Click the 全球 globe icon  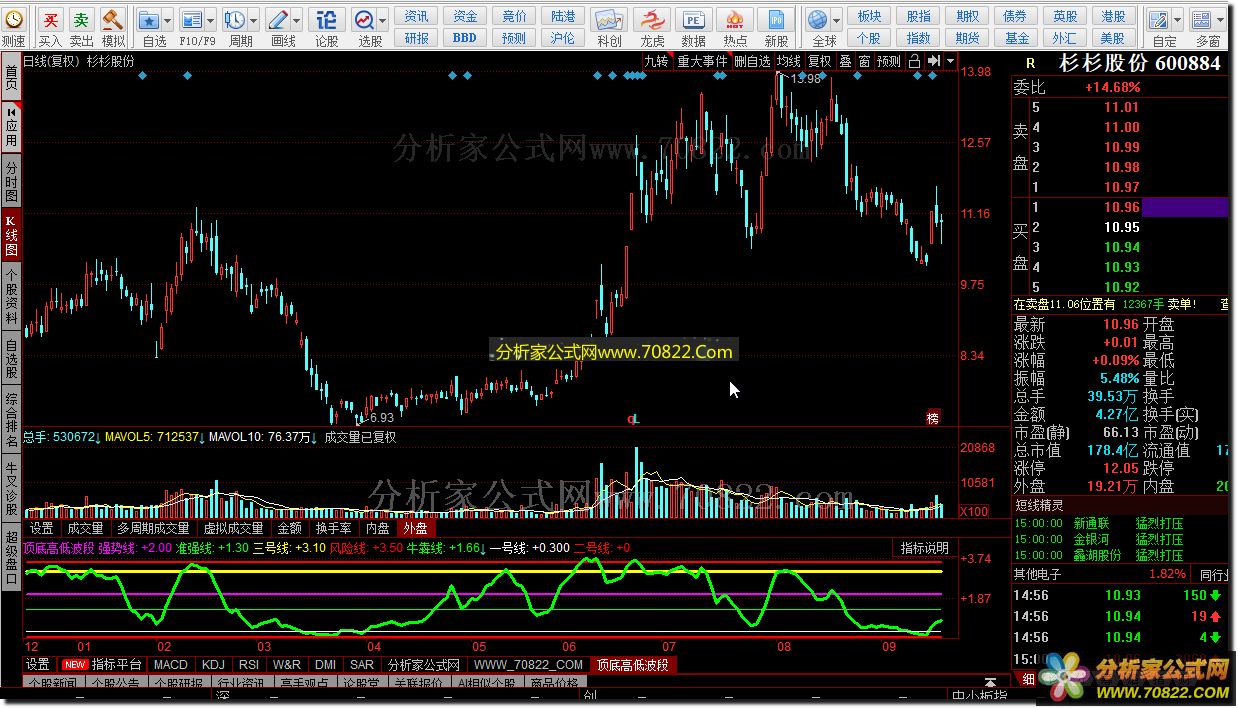[x=818, y=19]
